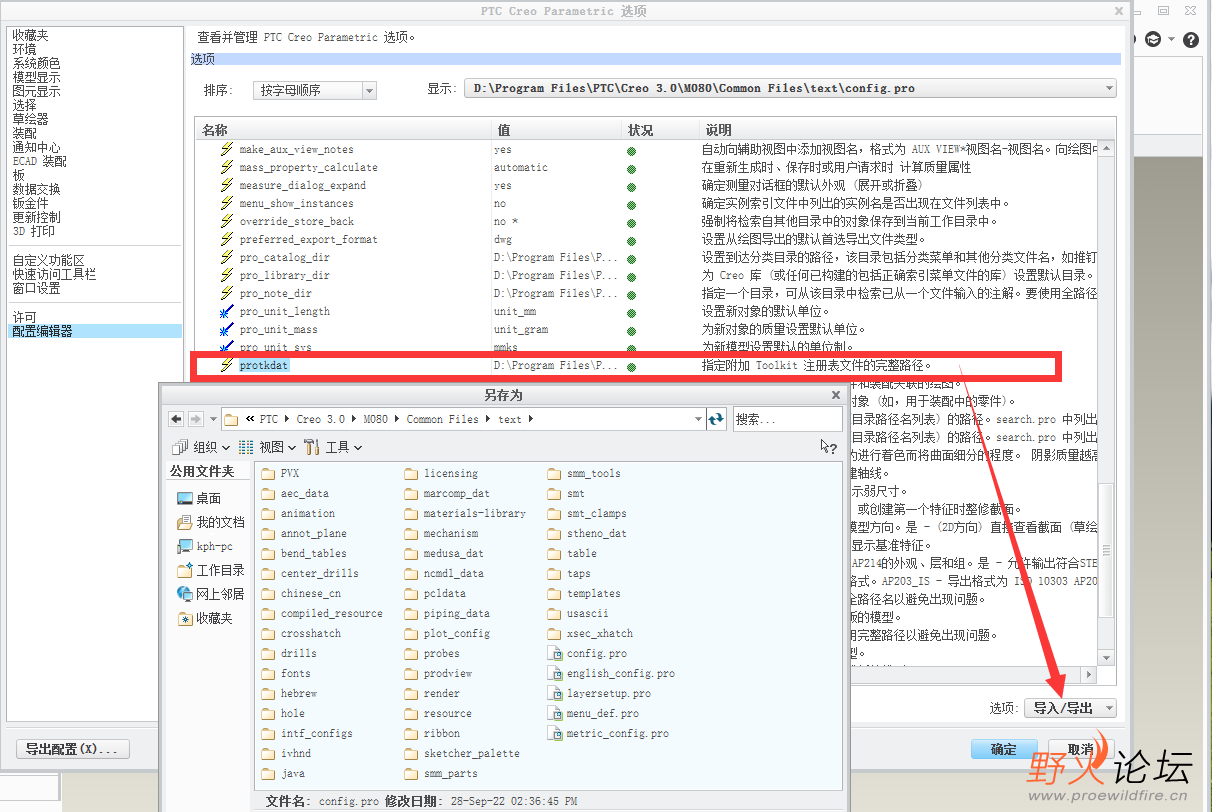
Task: Select the materials-library folder
Action: click(x=465, y=513)
